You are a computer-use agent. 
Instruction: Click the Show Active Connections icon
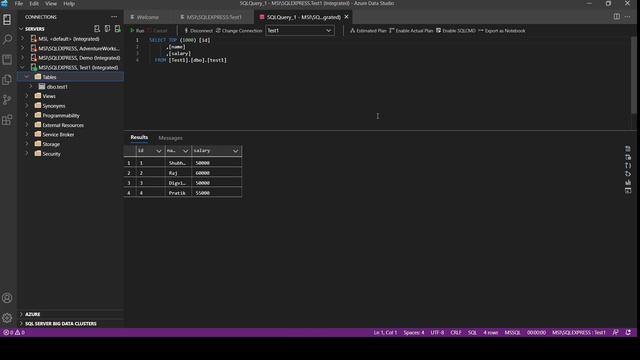pyautogui.click(x=118, y=29)
